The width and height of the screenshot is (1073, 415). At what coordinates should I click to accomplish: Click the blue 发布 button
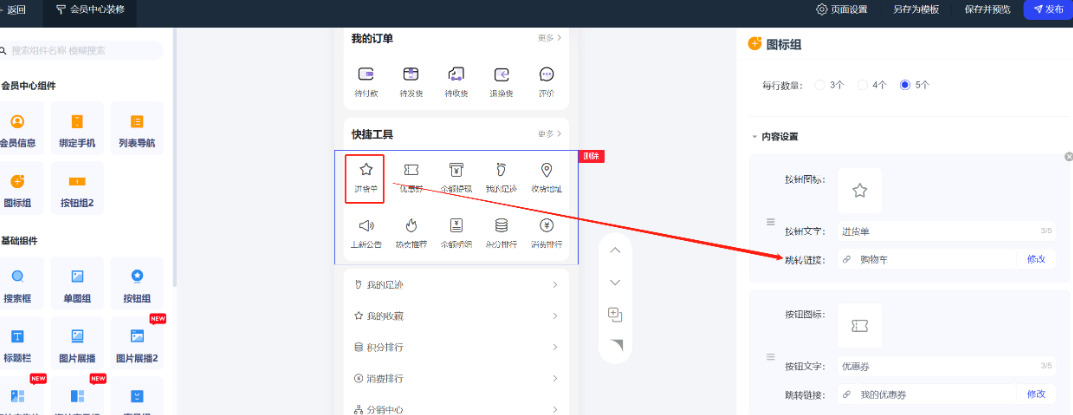click(x=1047, y=9)
